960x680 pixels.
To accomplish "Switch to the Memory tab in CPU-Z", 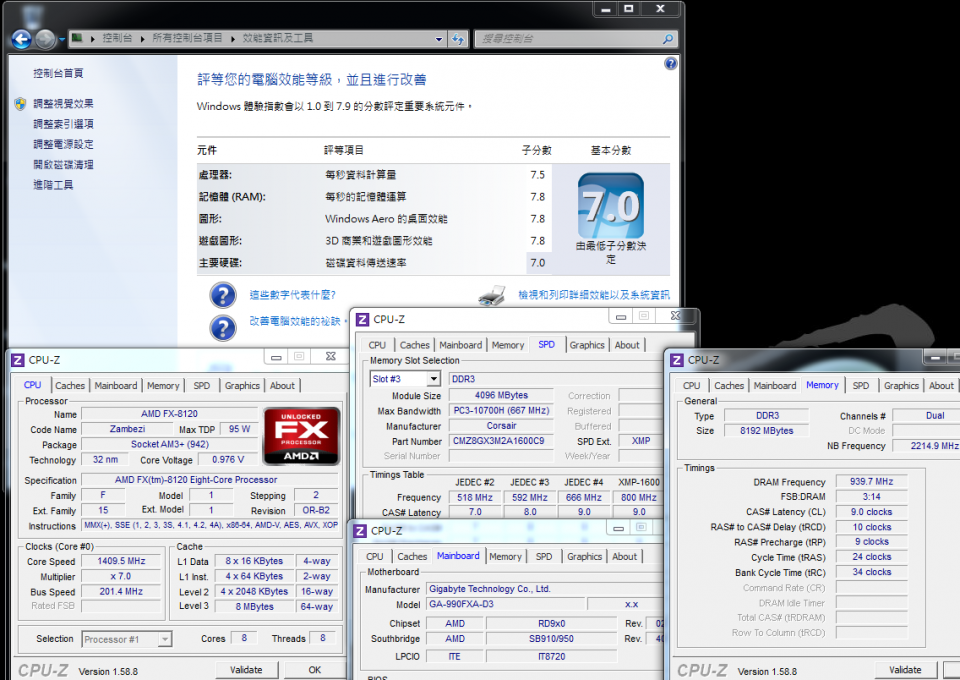I will point(163,385).
